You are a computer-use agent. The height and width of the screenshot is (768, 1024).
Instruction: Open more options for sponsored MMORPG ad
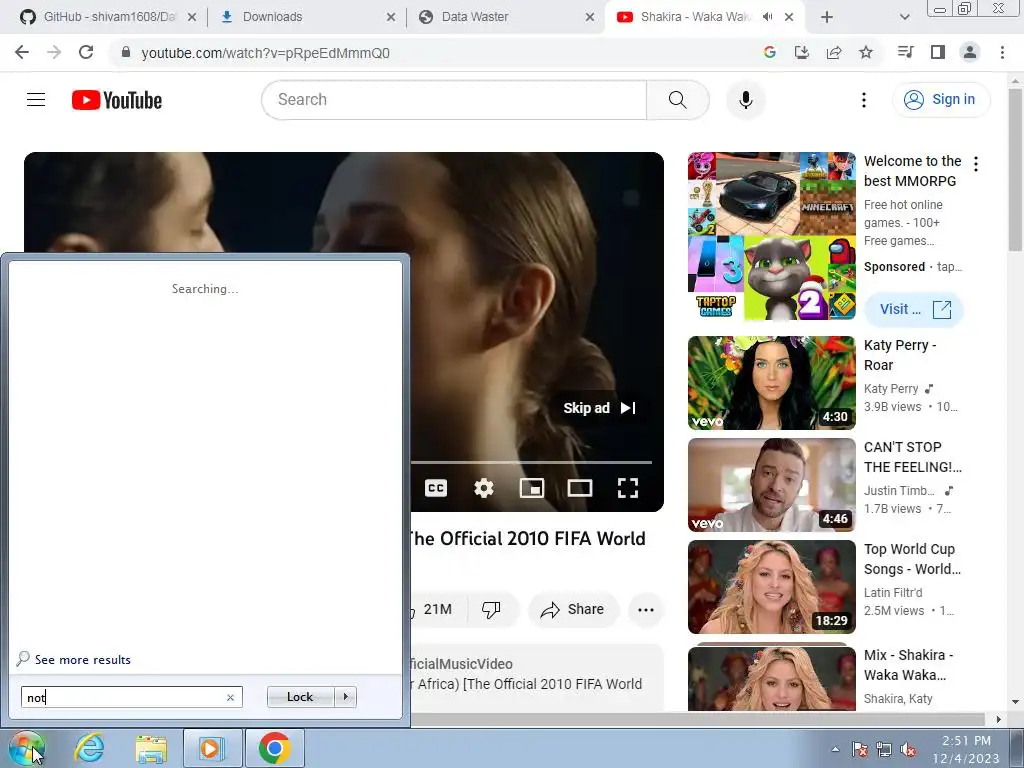(x=976, y=164)
